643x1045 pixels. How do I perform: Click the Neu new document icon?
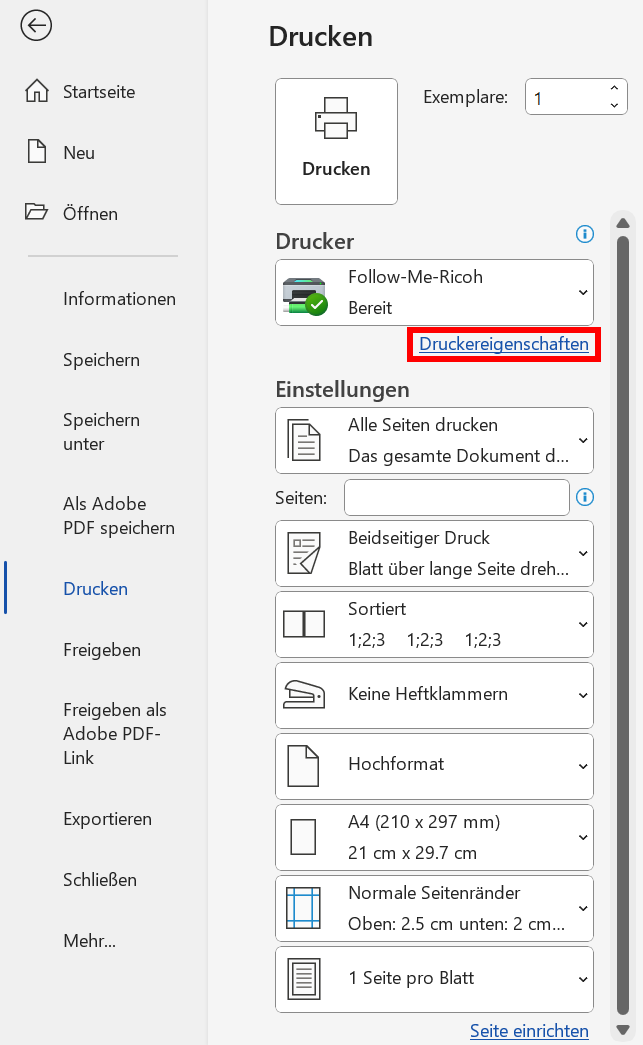[x=37, y=153]
